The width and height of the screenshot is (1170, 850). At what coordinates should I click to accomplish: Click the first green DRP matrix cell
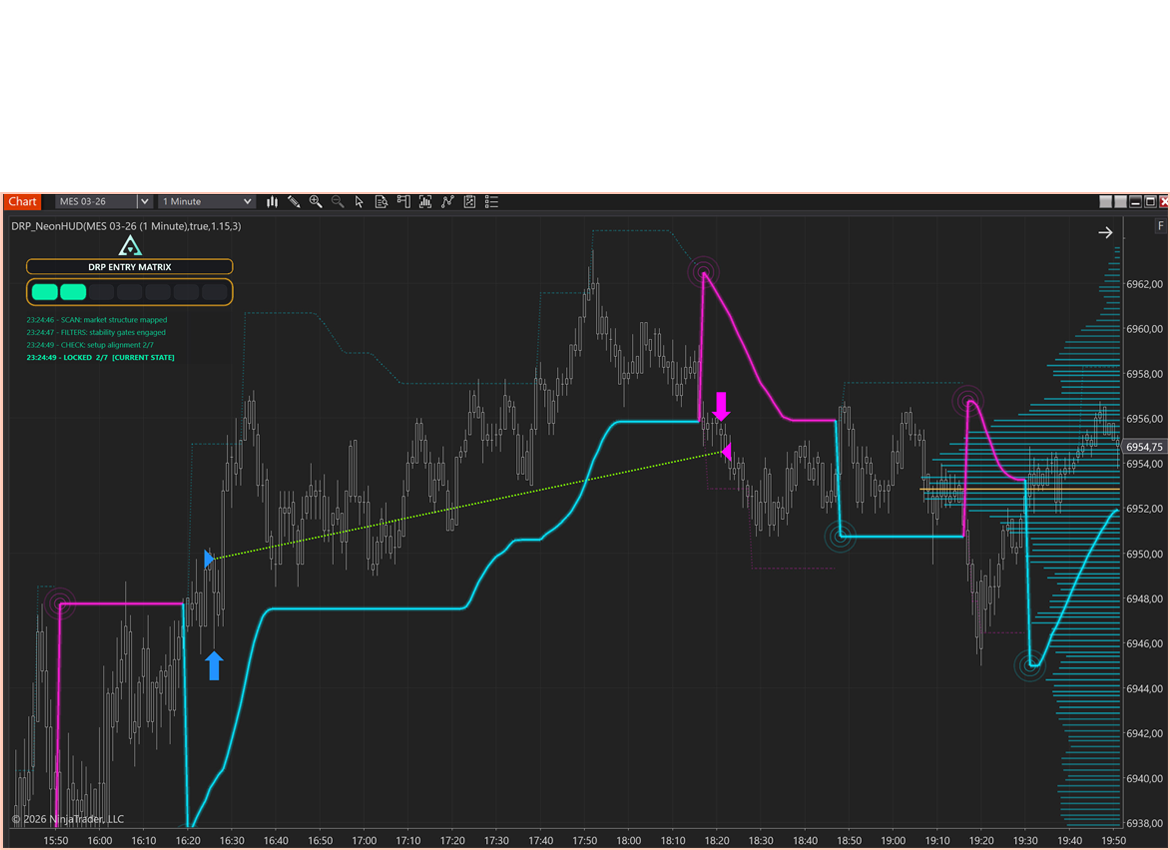pyautogui.click(x=44, y=292)
